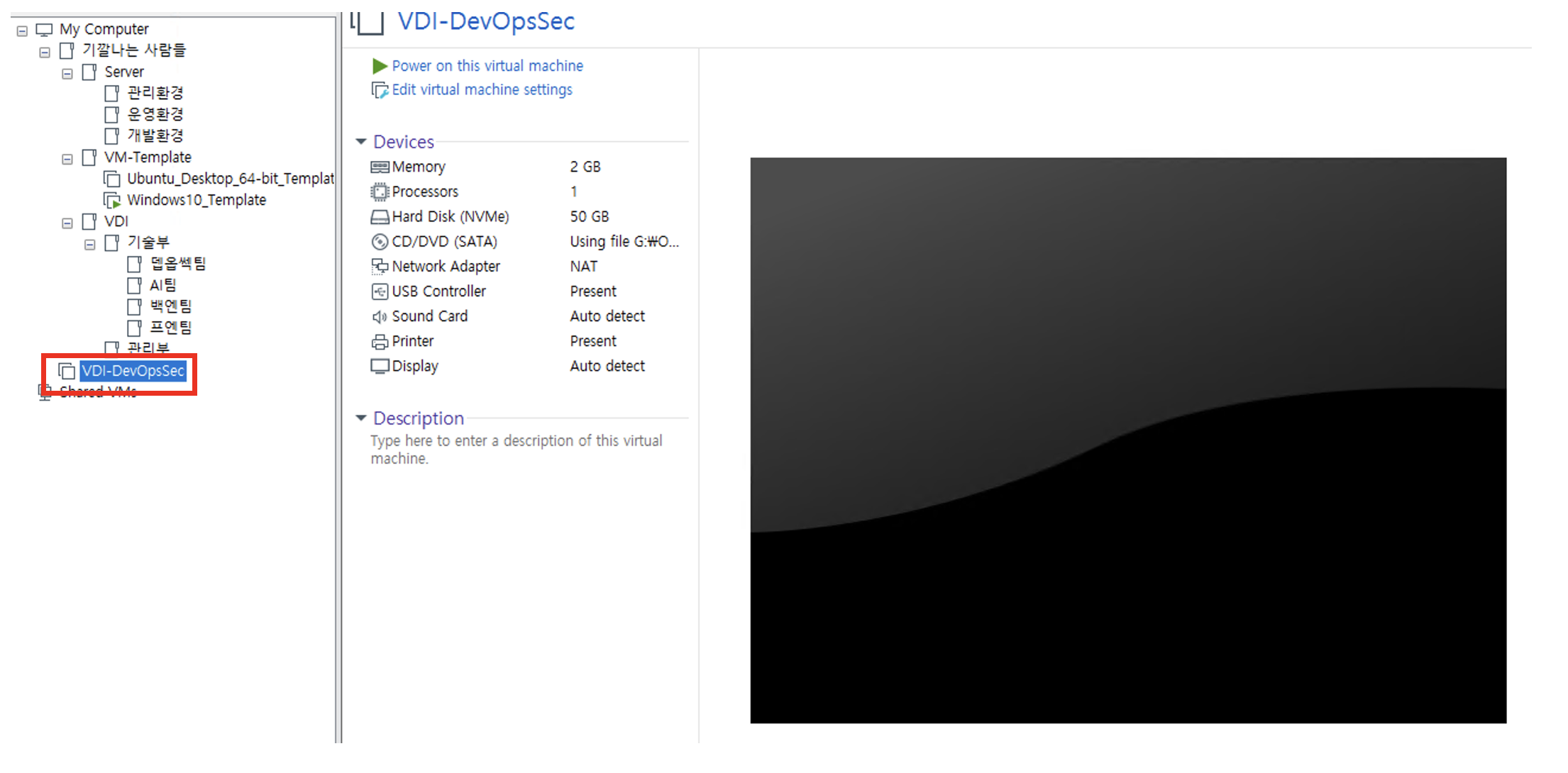Select Windows10_Template in the library tree

[196, 200]
